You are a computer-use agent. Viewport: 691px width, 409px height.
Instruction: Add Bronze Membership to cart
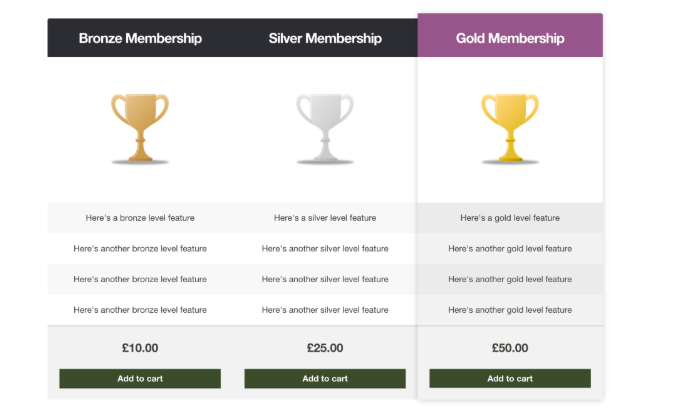[x=140, y=379]
